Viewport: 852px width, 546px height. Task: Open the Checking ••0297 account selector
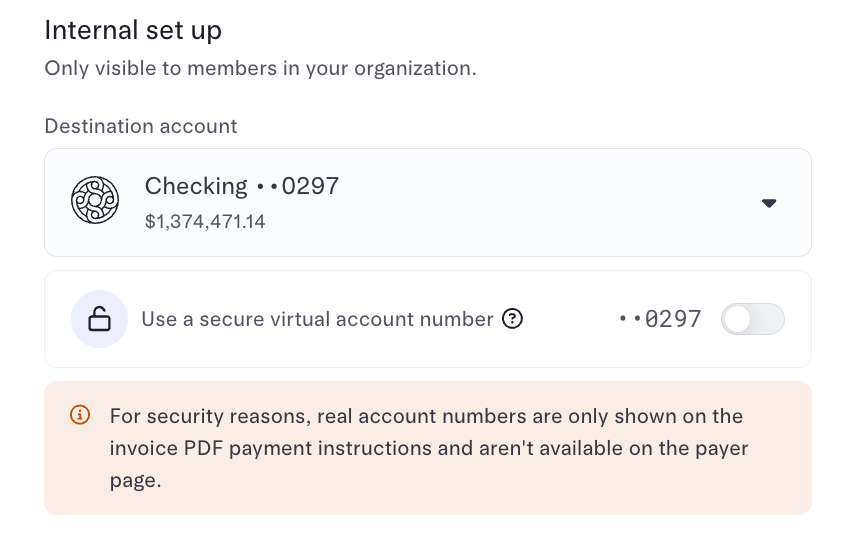[x=428, y=203]
